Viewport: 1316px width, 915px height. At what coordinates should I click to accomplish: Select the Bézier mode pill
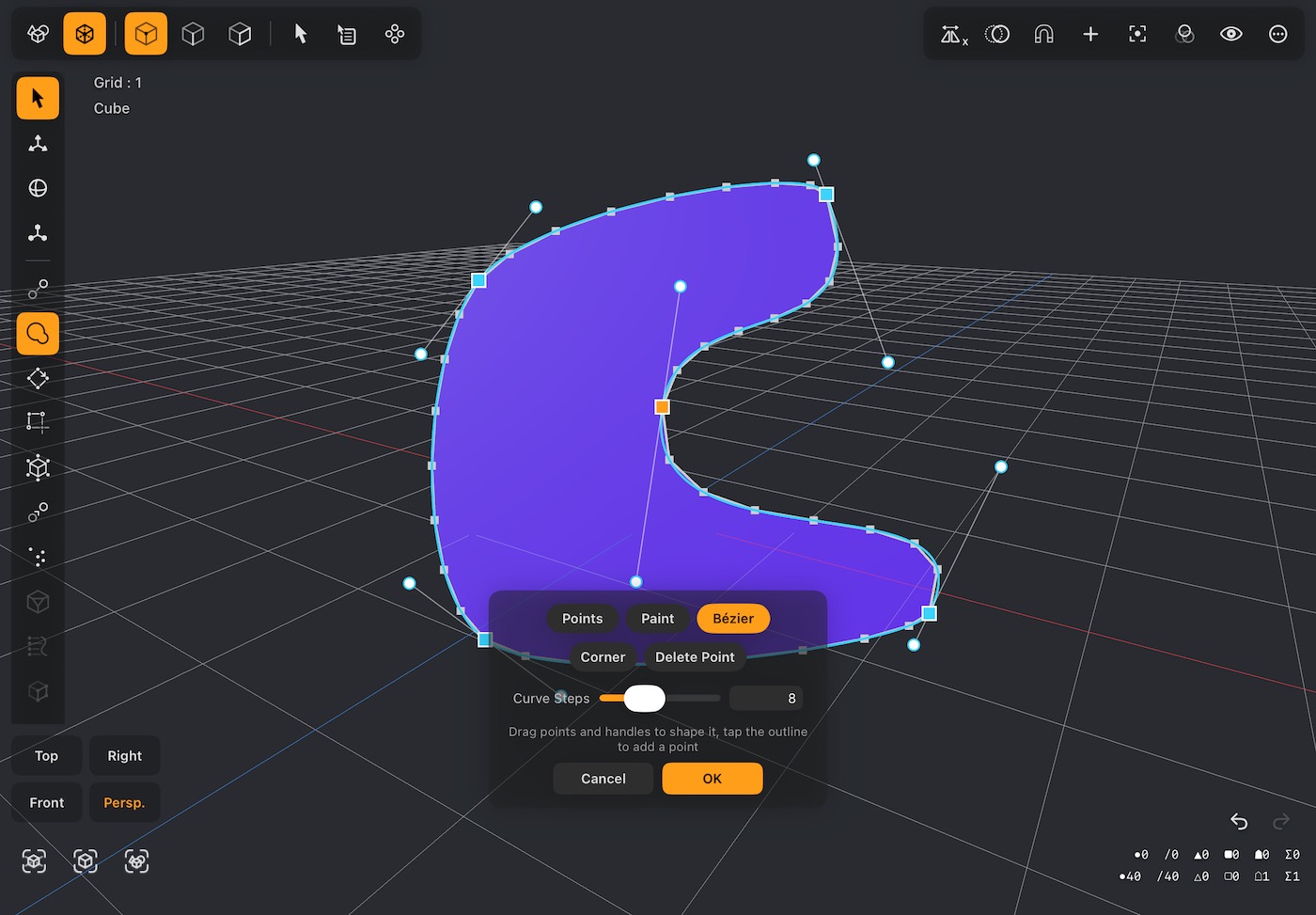(733, 619)
